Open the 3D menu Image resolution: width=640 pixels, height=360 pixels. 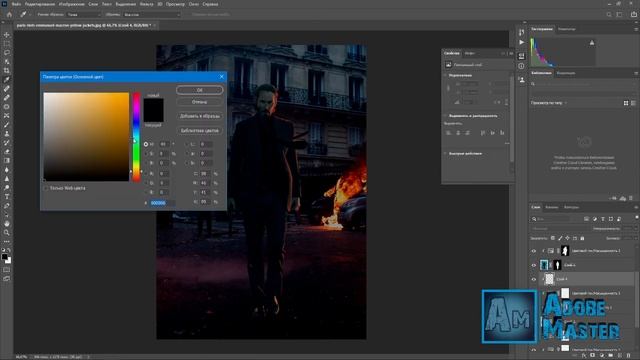(x=160, y=4)
